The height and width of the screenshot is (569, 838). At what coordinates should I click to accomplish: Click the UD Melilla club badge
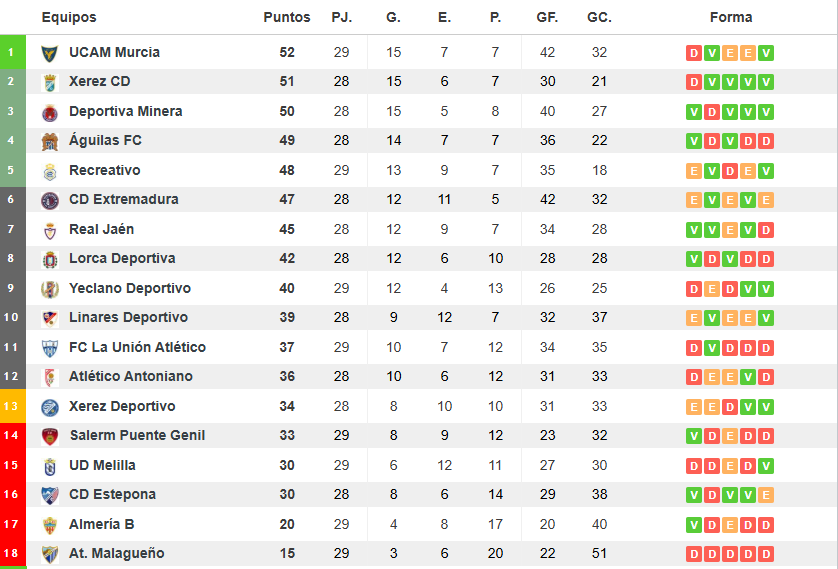[50, 466]
